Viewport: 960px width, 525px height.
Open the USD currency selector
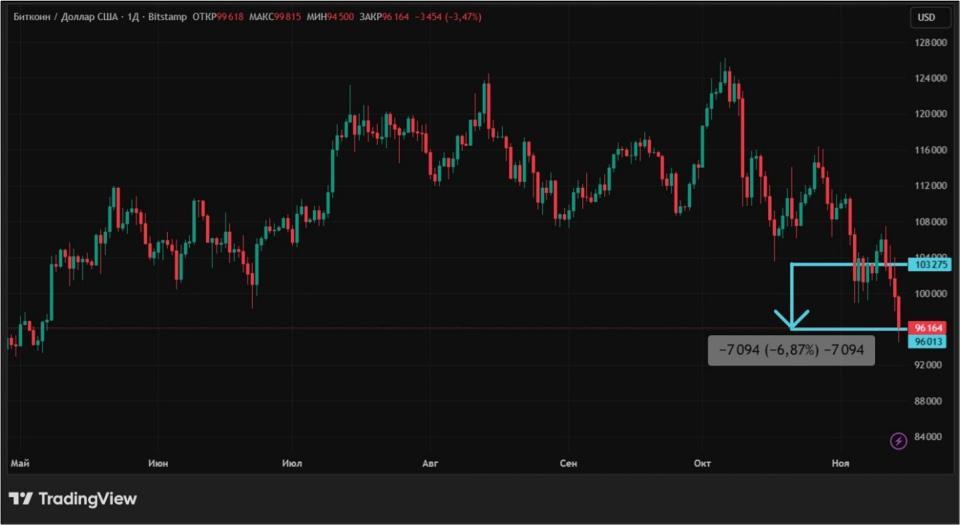coord(927,17)
